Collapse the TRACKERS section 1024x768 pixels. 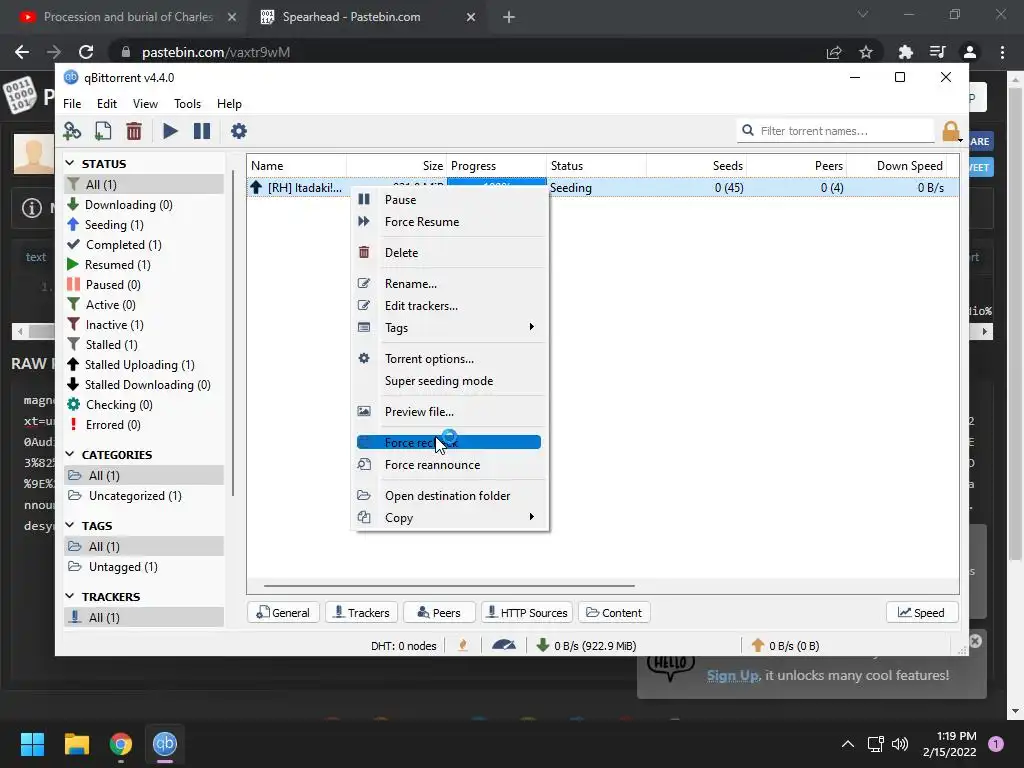point(70,596)
